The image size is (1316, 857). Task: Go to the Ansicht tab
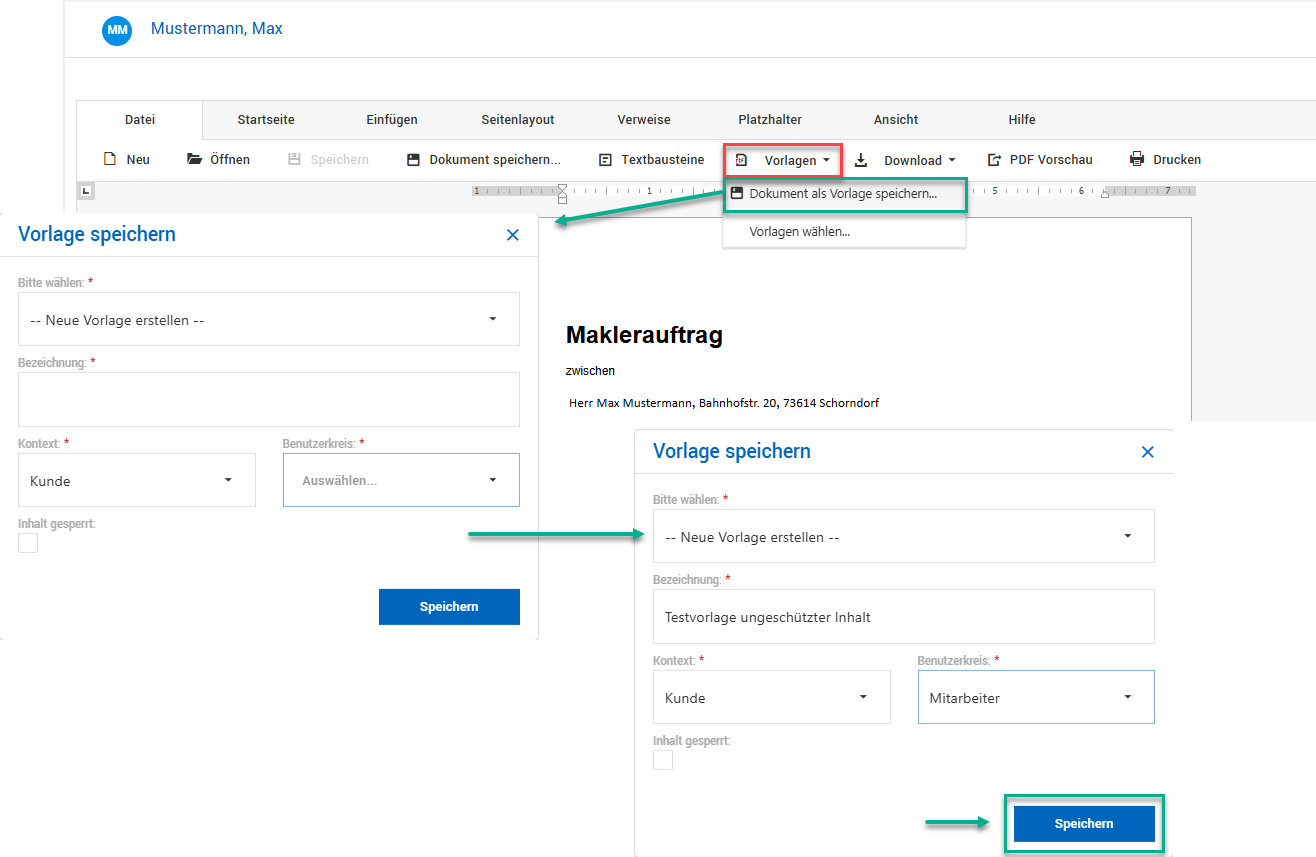pos(896,120)
